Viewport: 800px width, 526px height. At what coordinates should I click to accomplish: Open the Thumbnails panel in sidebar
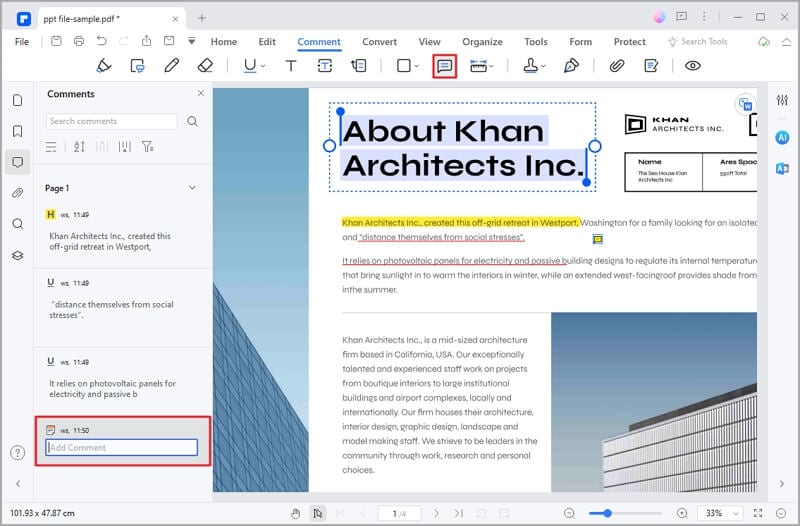click(x=17, y=100)
